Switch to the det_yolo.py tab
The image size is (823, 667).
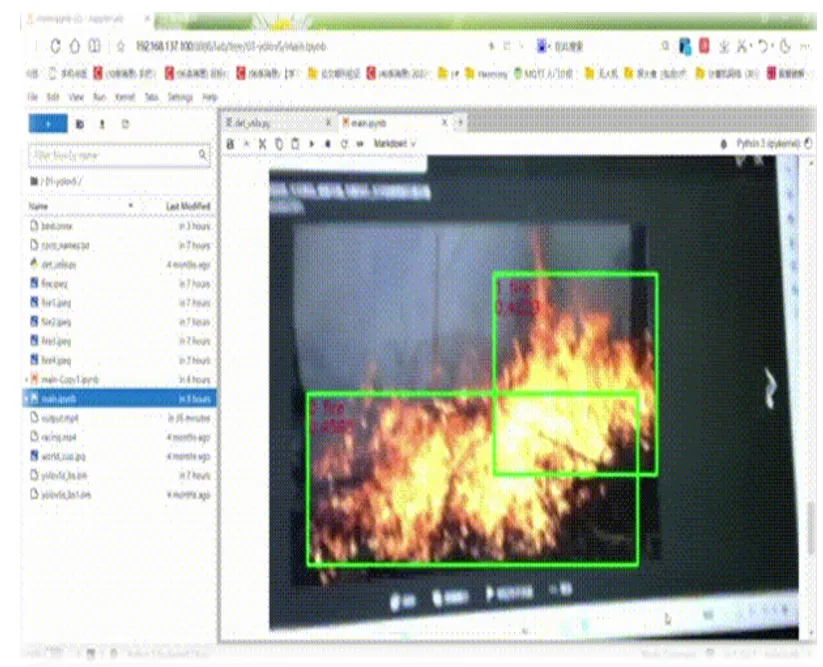(255, 122)
